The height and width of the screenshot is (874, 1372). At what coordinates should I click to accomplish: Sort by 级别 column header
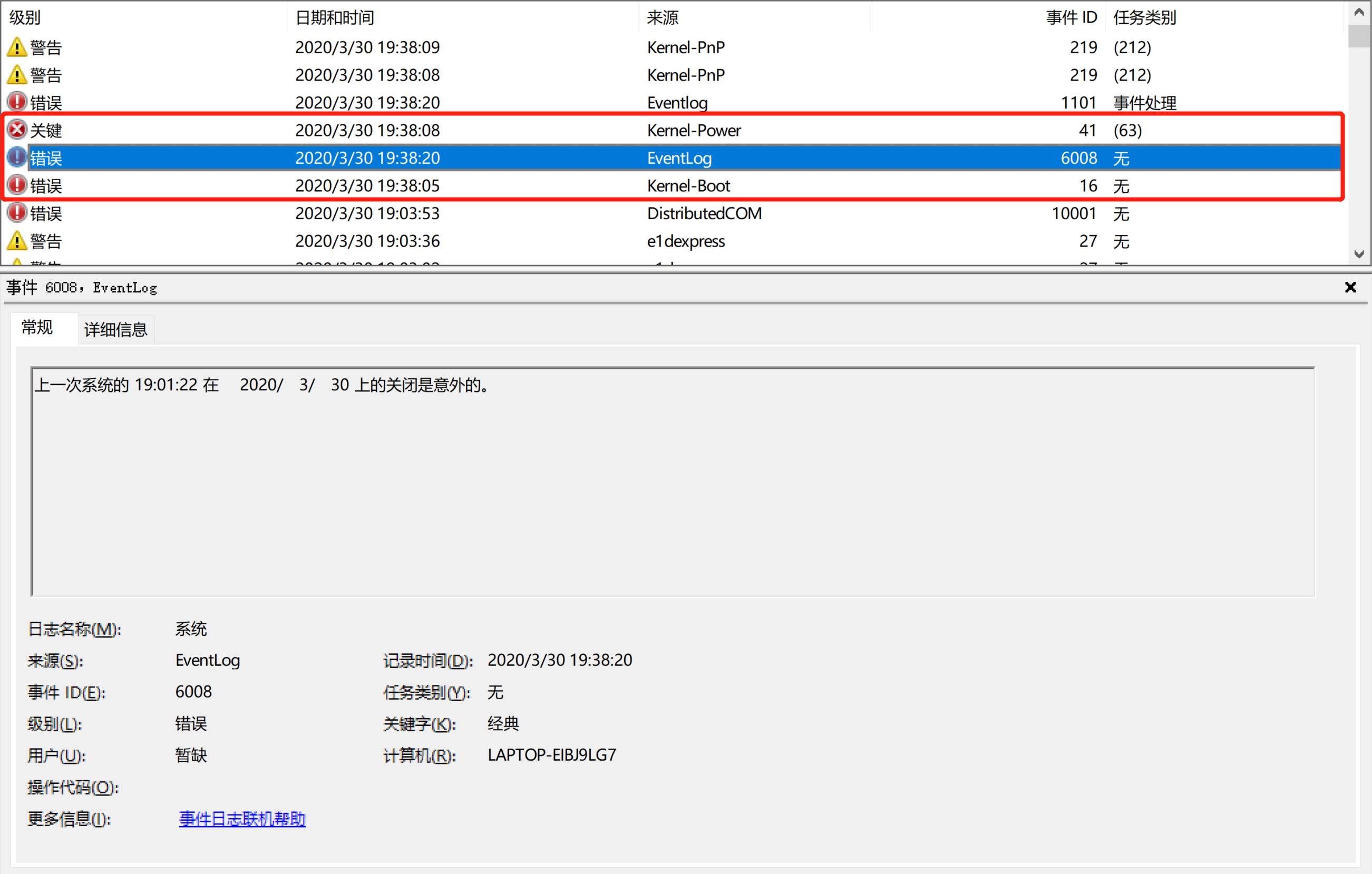(25, 18)
